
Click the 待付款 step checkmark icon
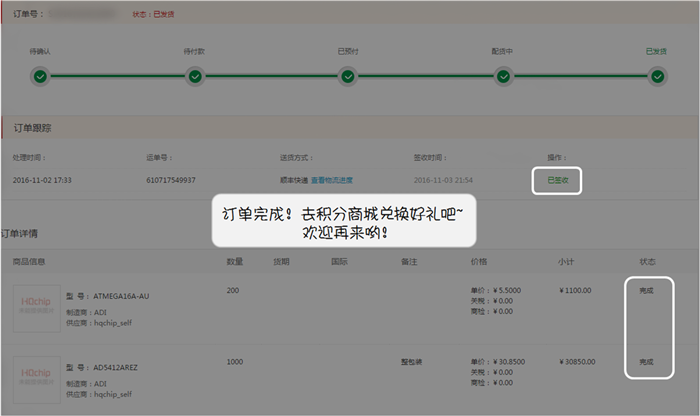click(x=194, y=76)
